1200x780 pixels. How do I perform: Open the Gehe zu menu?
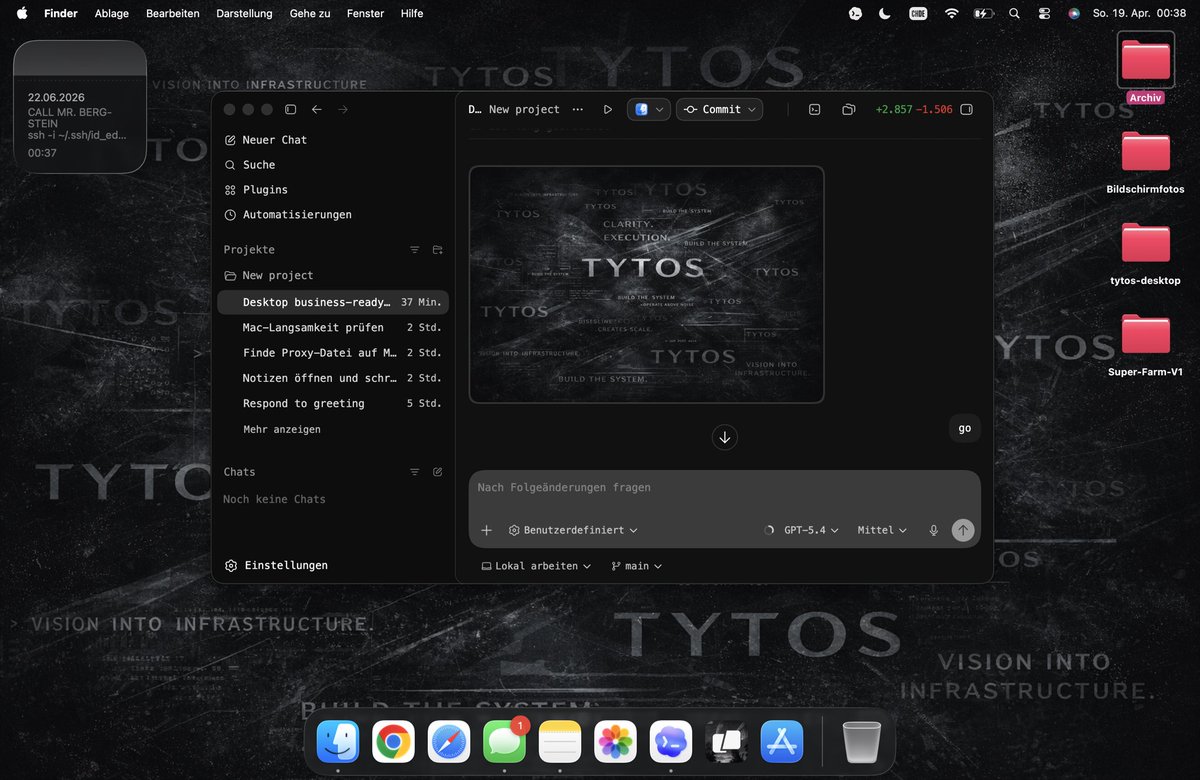point(310,14)
